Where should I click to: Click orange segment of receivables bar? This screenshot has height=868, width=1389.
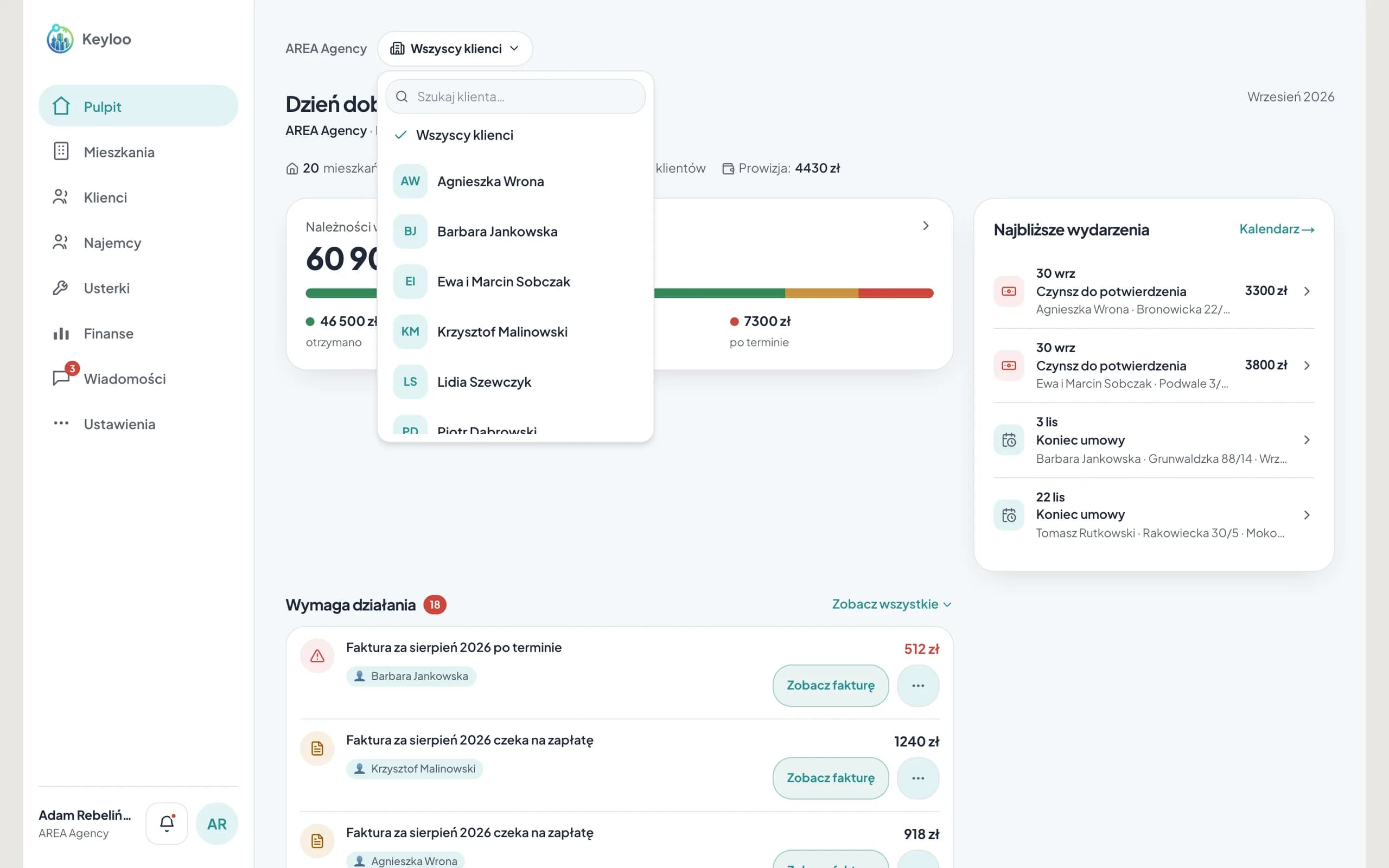[x=821, y=293]
